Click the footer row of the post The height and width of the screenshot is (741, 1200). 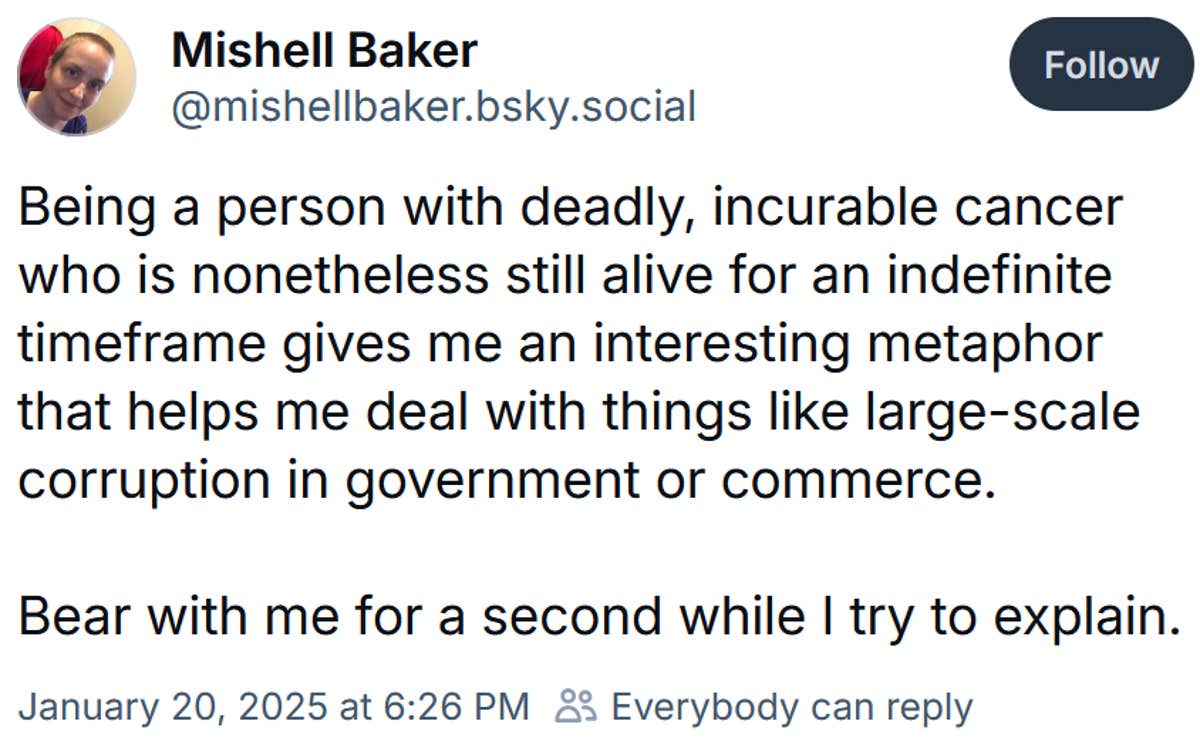point(500,706)
